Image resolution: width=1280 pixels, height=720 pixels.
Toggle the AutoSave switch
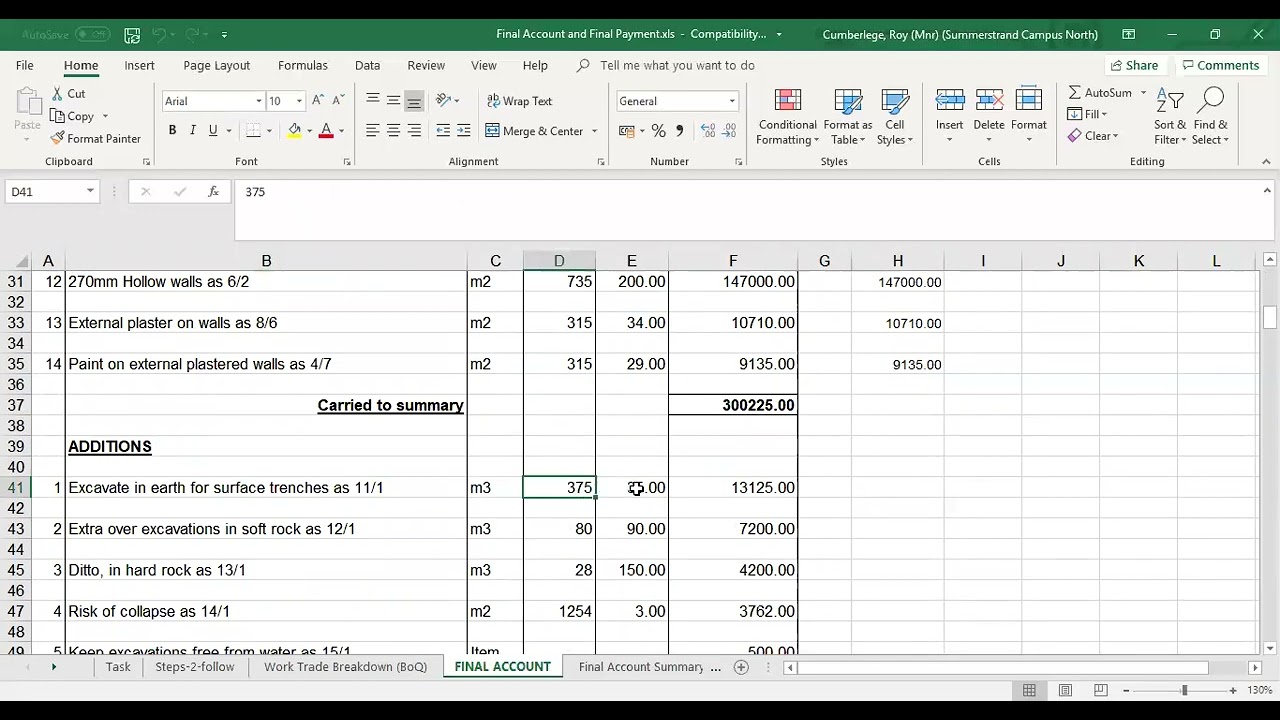pyautogui.click(x=92, y=34)
